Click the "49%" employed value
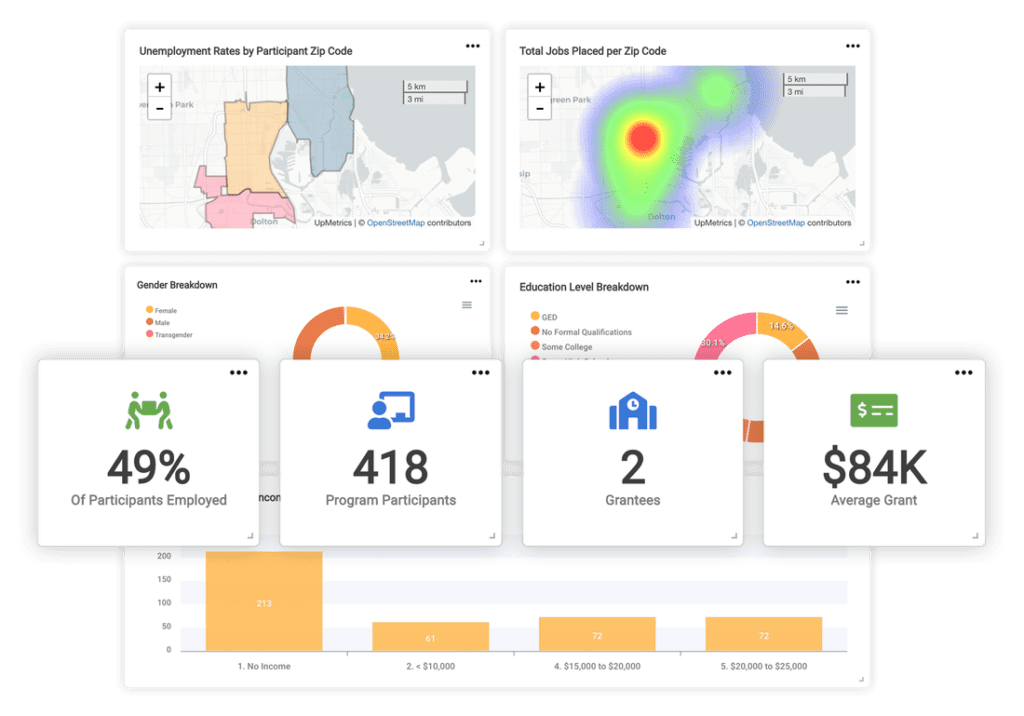This screenshot has width=1024, height=716. point(149,468)
